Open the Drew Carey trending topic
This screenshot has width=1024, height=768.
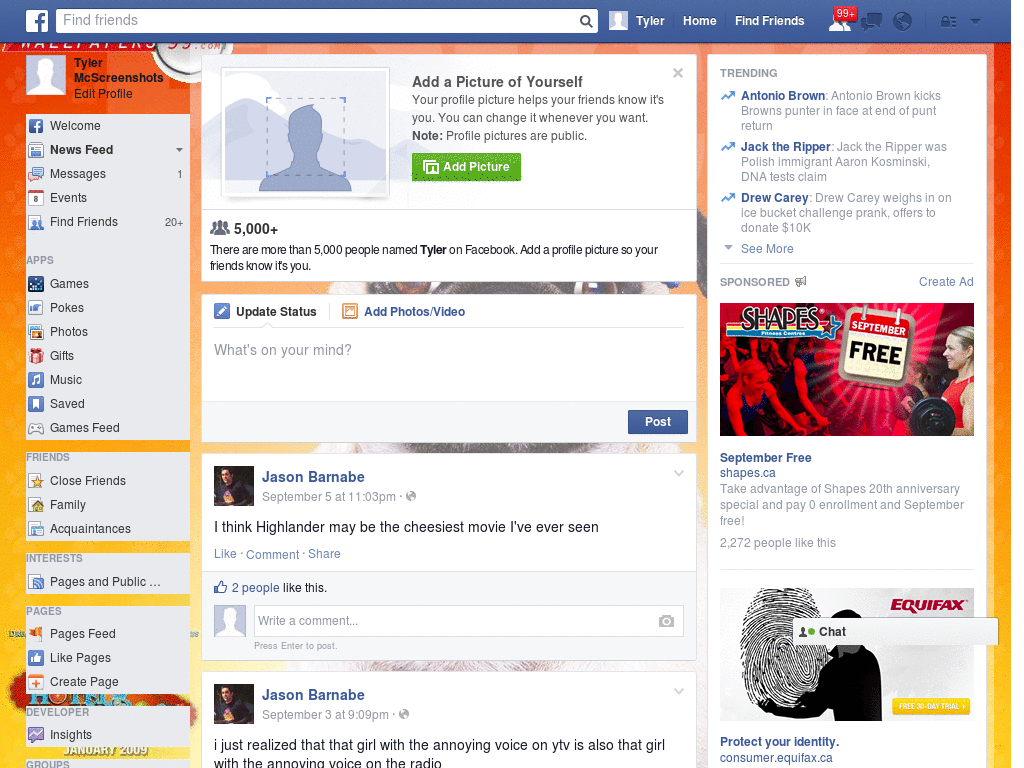click(775, 197)
